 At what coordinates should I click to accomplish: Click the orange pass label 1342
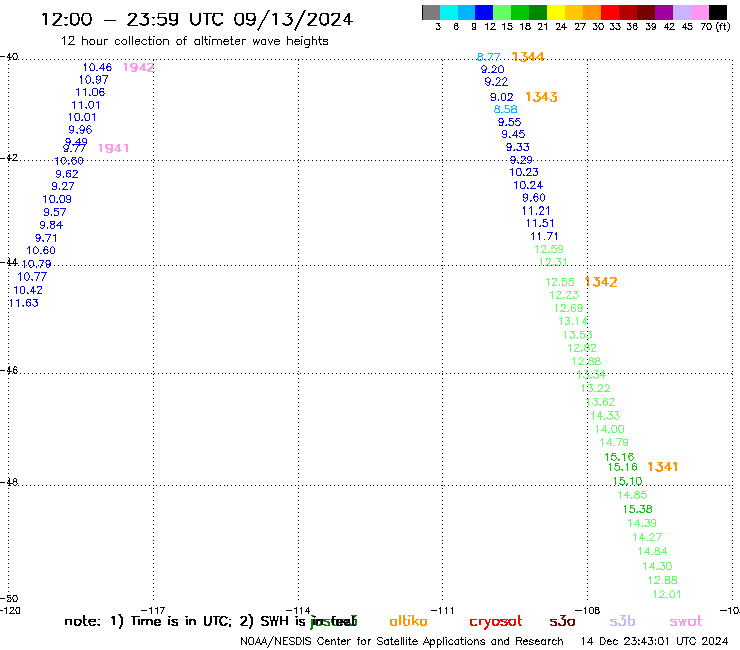[x=601, y=282]
